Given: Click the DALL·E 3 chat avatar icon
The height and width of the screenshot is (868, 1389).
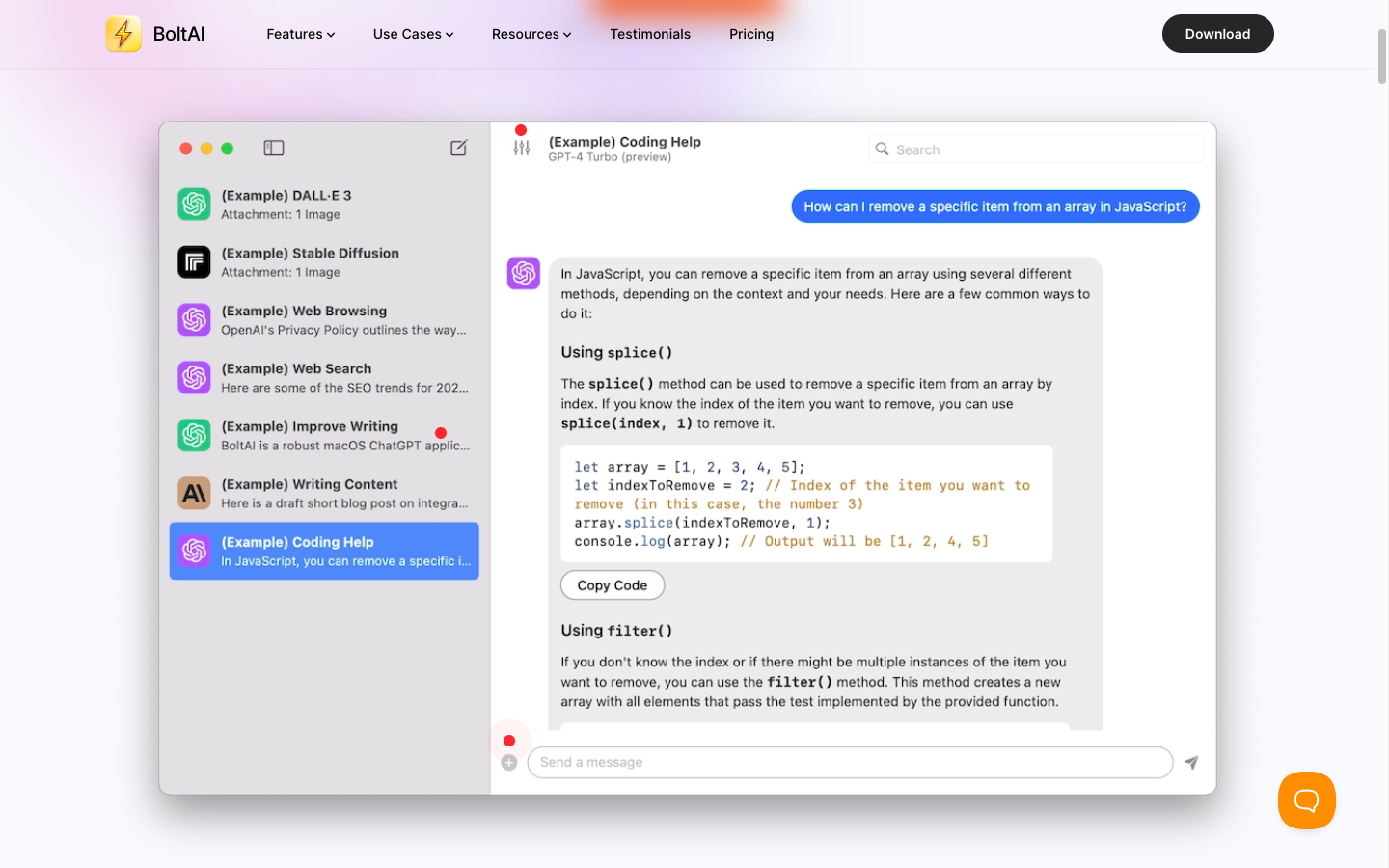Looking at the screenshot, I should [x=194, y=204].
